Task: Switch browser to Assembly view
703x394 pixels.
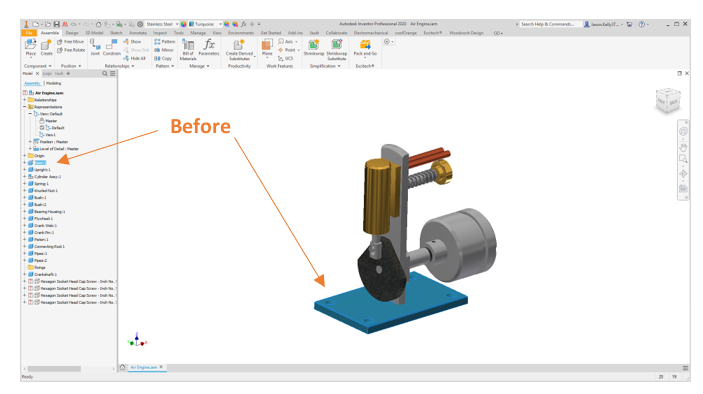Action: click(x=32, y=83)
